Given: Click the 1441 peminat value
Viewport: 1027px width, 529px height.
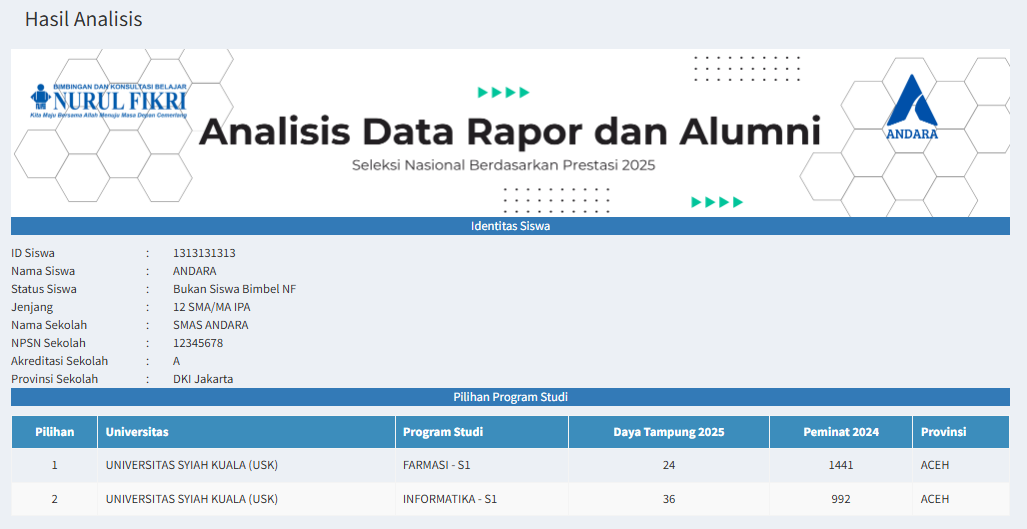Looking at the screenshot, I should pos(840,465).
